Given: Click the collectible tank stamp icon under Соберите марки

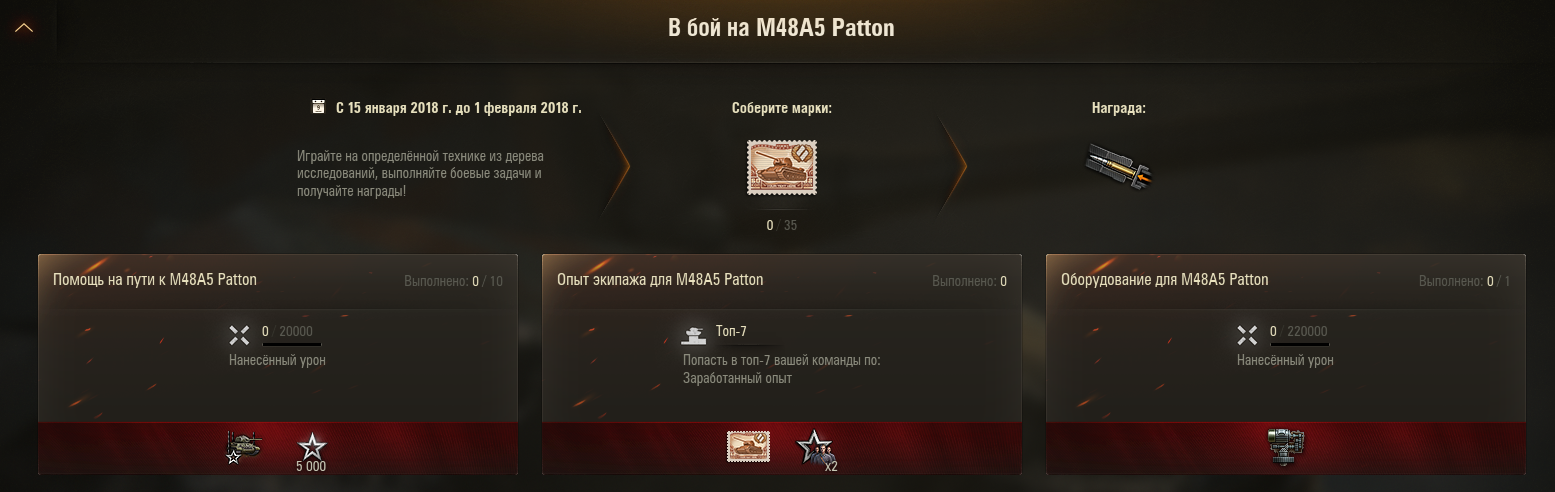Looking at the screenshot, I should pos(781,167).
